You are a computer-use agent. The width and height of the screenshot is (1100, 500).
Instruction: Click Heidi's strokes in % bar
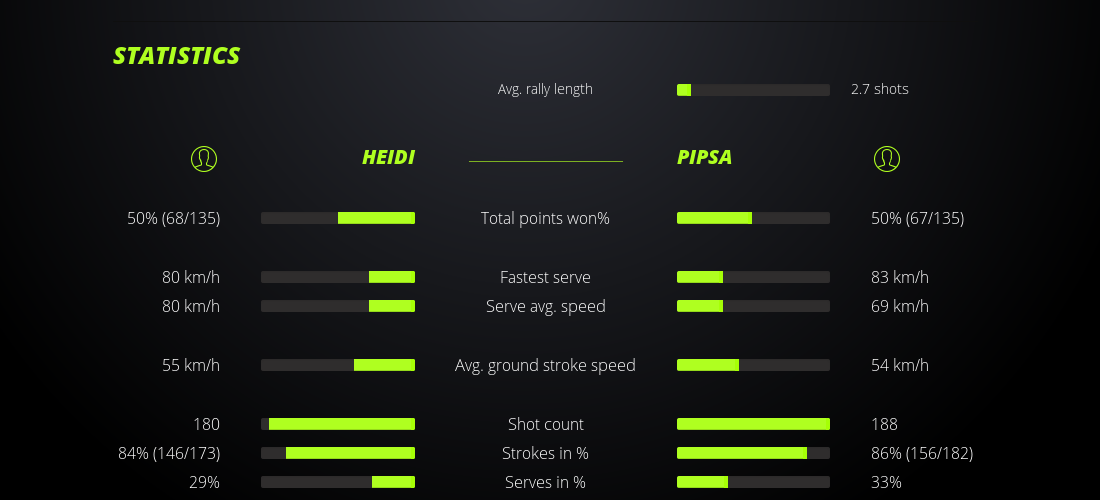point(338,453)
